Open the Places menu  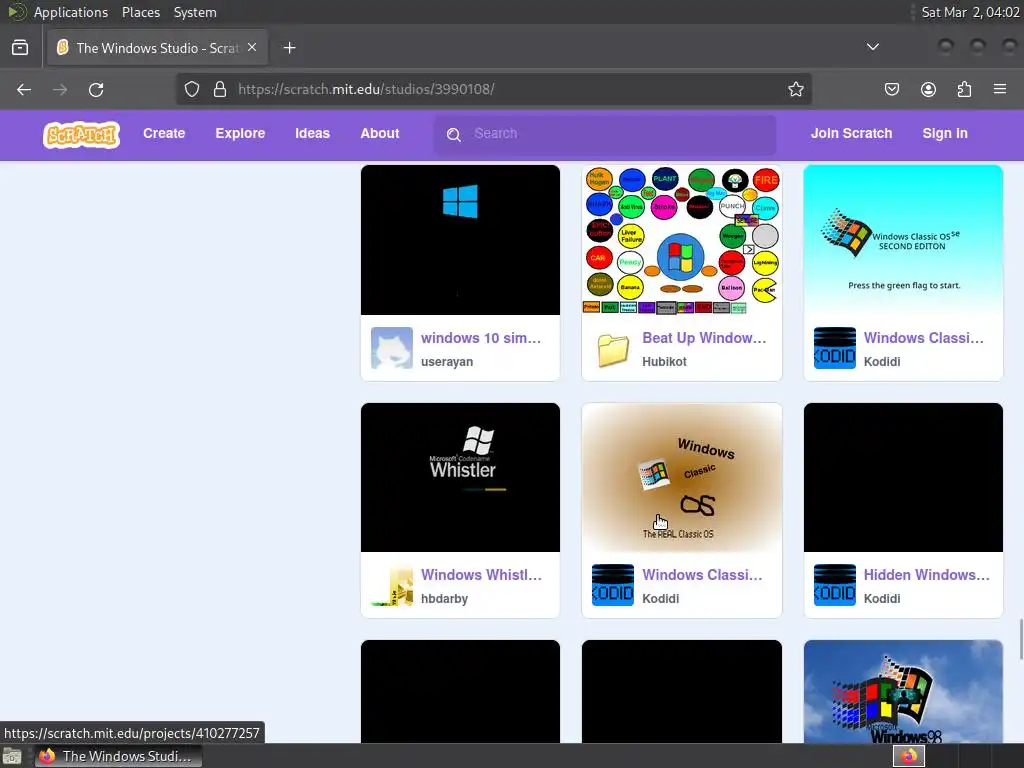click(x=141, y=12)
